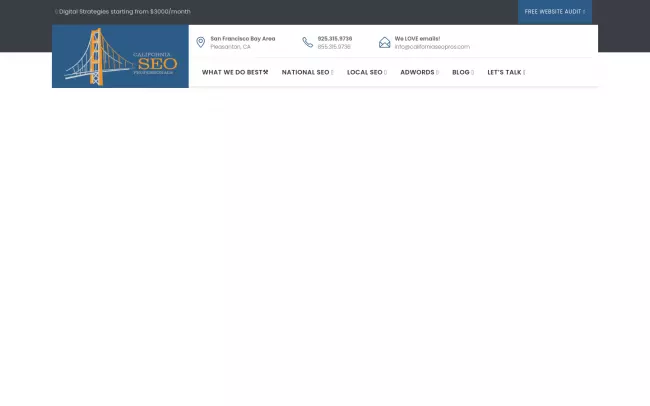Expand the Let's Talk dropdown arrow
Screen dimensions: 650x406
pyautogui.click(x=524, y=72)
